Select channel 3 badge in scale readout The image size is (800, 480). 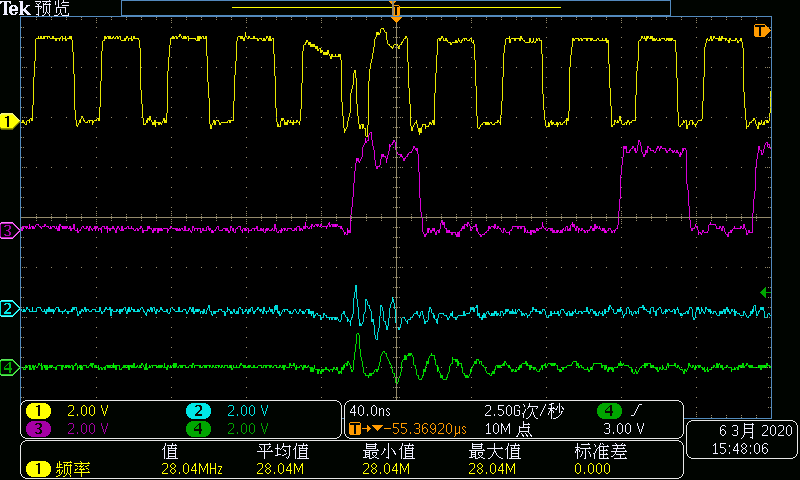point(38,428)
